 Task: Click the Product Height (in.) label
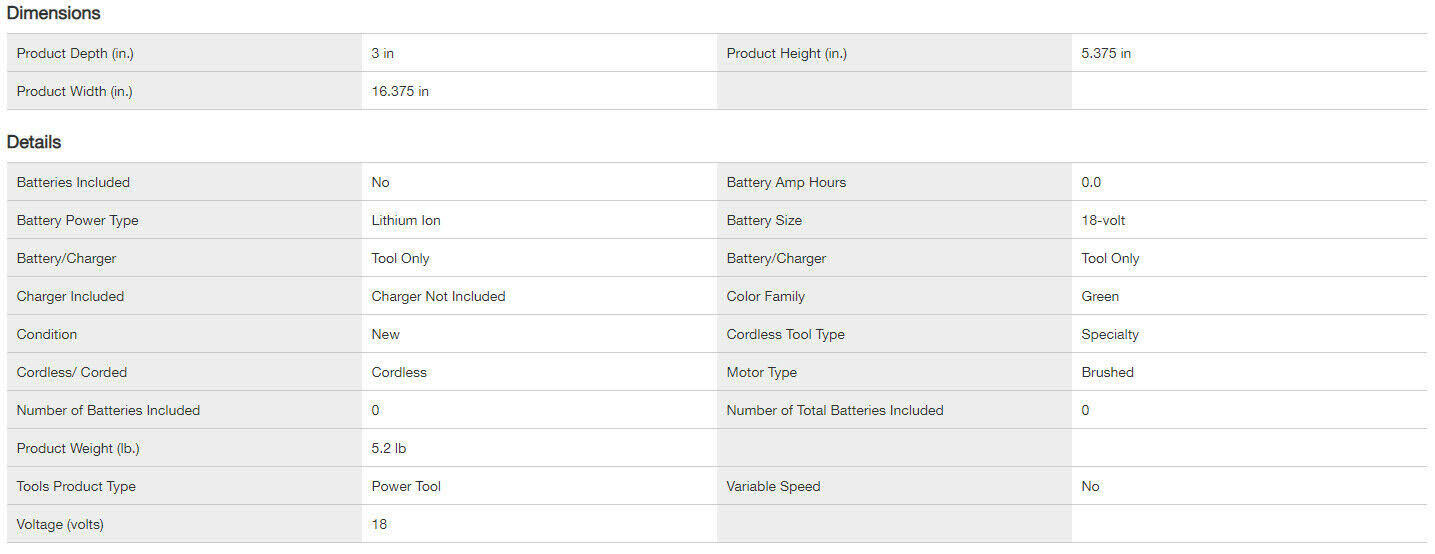coord(786,53)
